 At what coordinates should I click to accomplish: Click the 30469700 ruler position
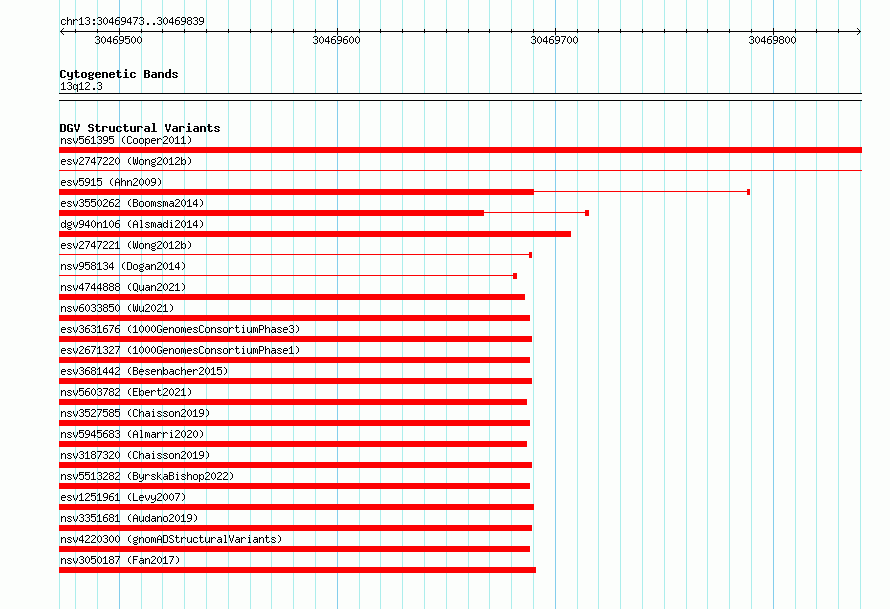[555, 40]
